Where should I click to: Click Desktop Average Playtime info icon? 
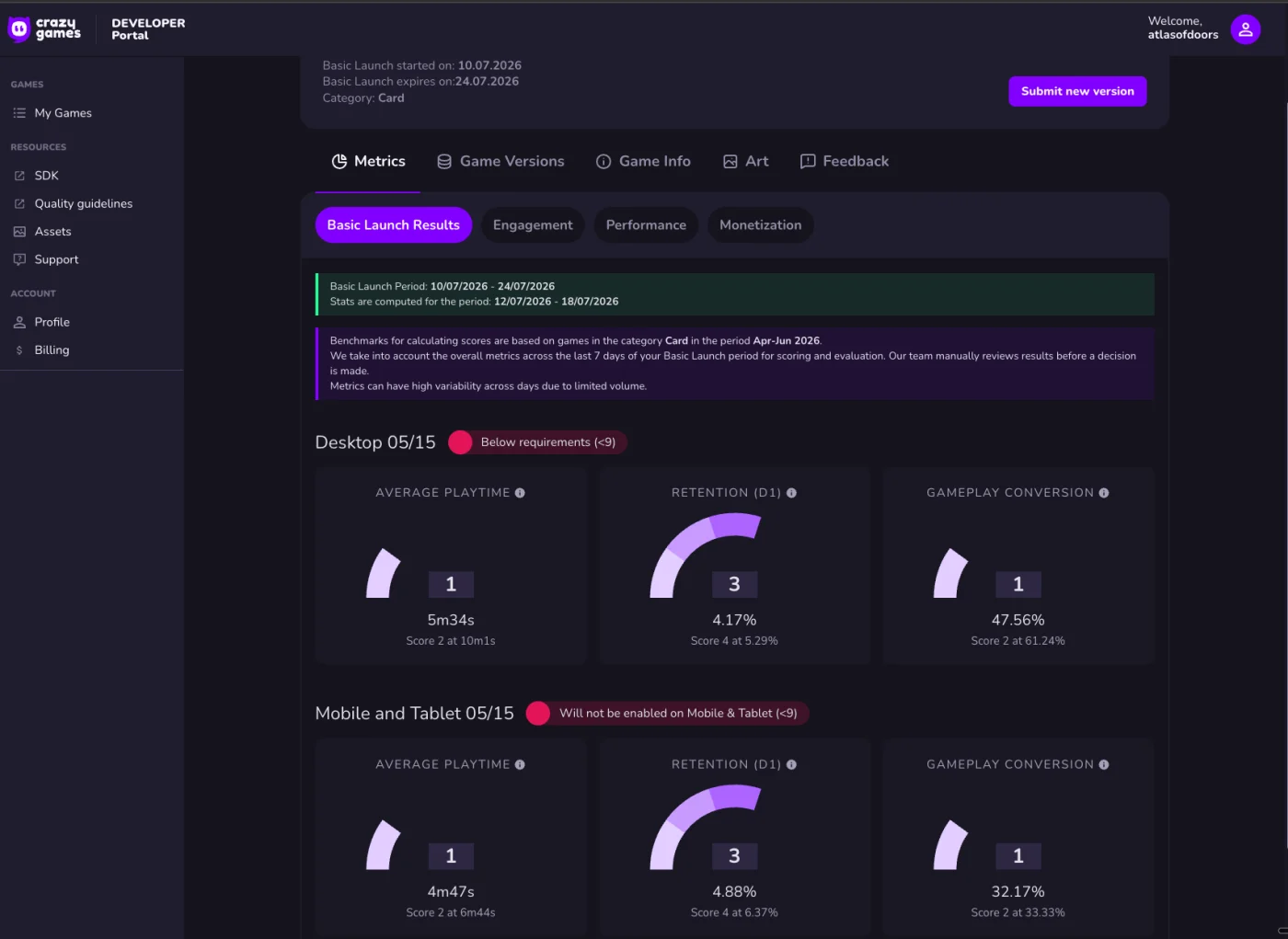click(x=520, y=493)
